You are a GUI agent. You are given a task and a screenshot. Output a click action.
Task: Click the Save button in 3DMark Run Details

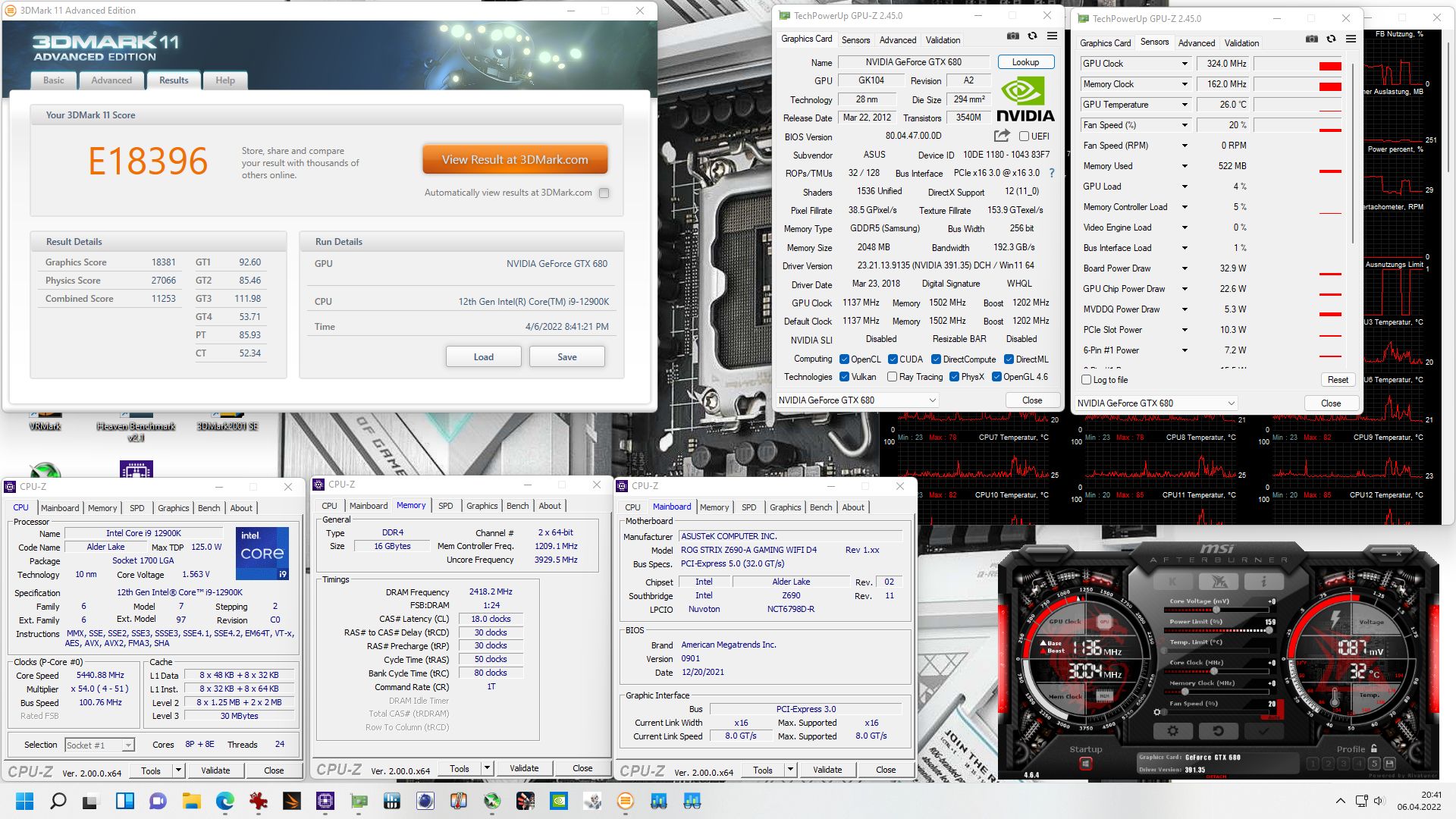566,357
